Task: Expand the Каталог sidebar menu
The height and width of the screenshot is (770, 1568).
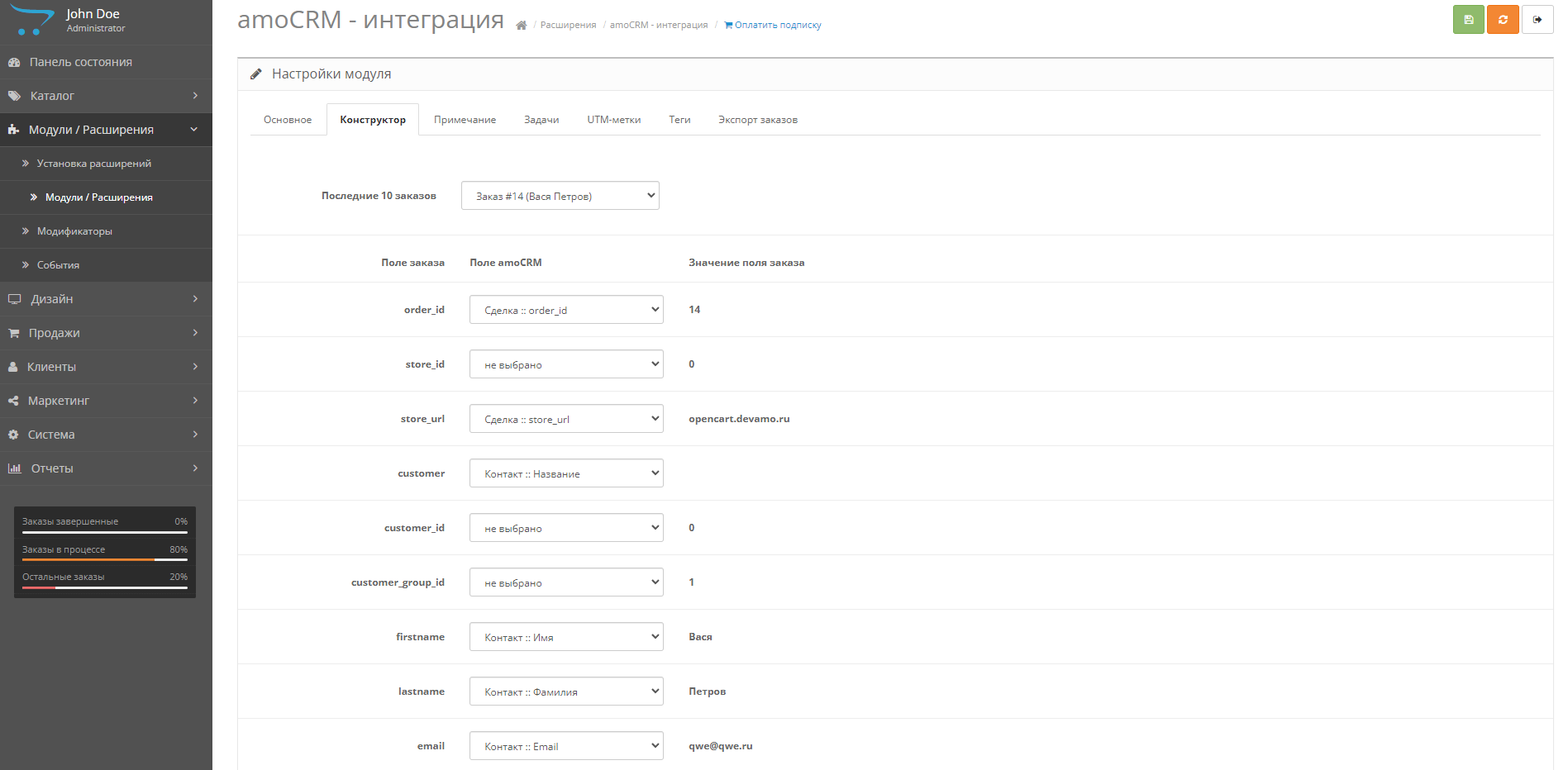Action: pos(52,96)
